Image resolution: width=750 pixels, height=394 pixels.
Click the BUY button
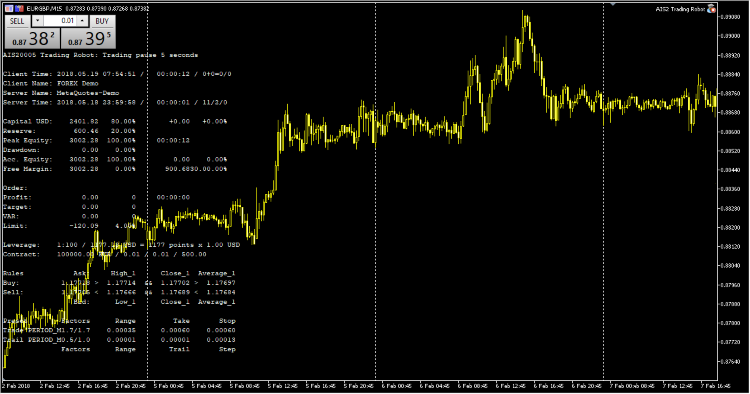coord(102,21)
